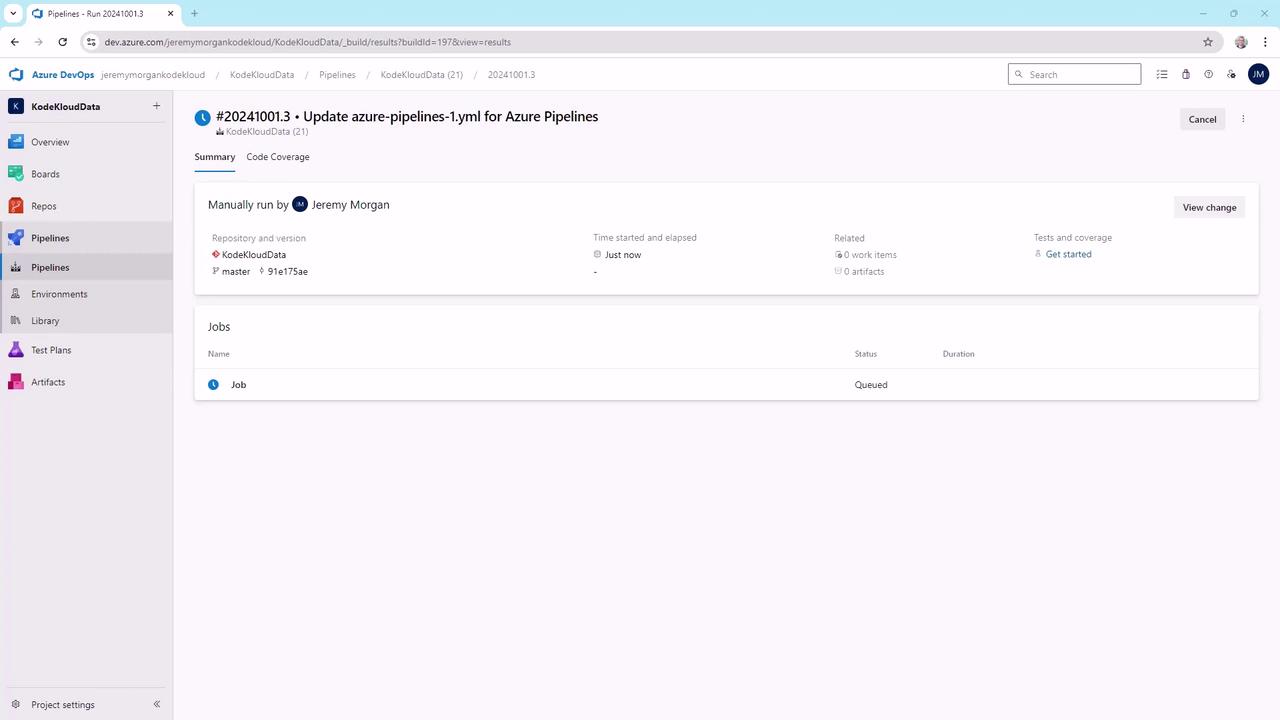Click the browser address bar URL
The image size is (1280, 720).
tap(308, 42)
